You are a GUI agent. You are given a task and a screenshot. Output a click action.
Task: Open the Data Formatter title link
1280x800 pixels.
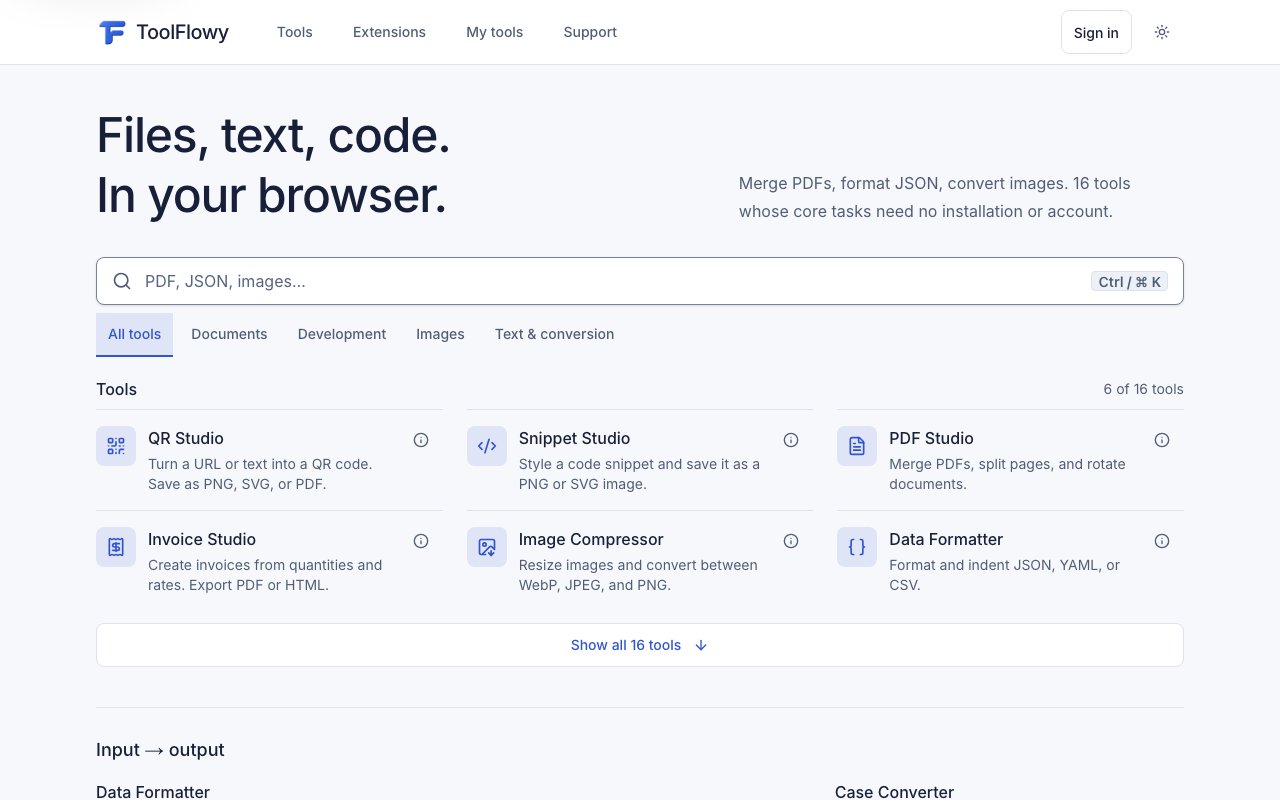tap(946, 539)
